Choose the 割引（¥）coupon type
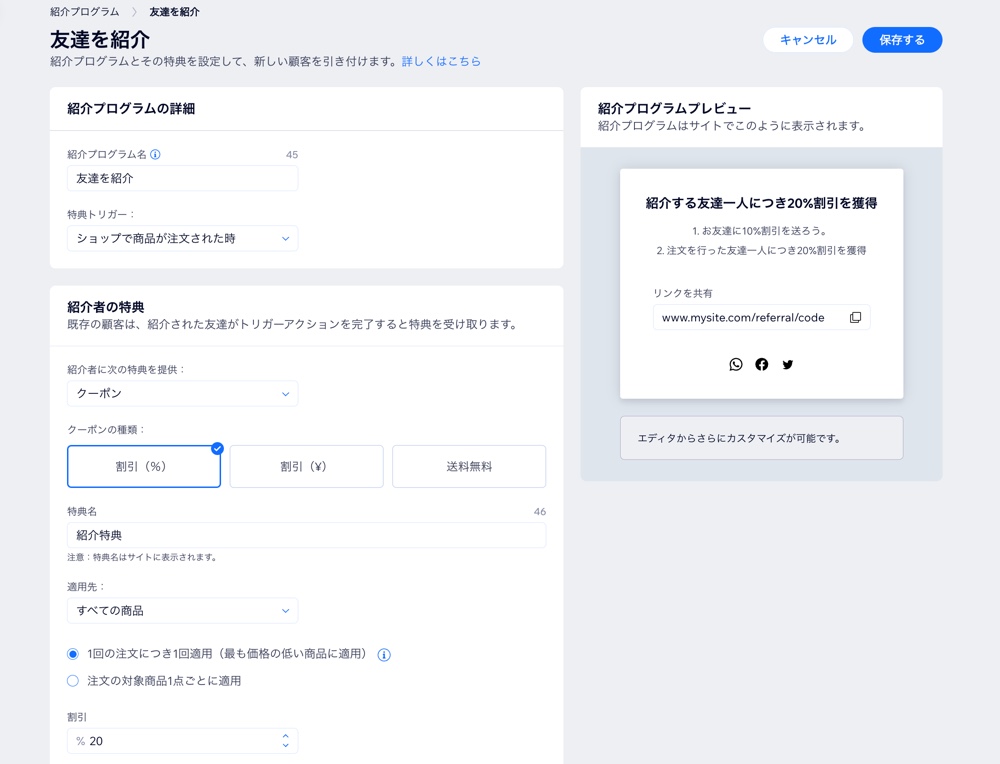The height and width of the screenshot is (764, 1000). (x=306, y=466)
